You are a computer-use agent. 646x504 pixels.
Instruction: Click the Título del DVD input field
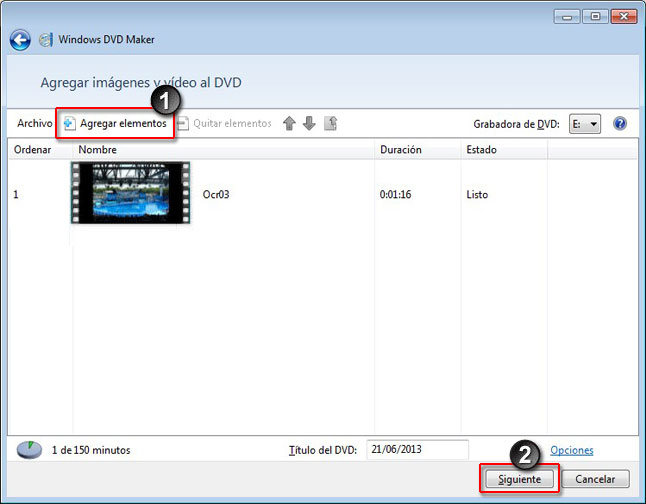coord(417,449)
